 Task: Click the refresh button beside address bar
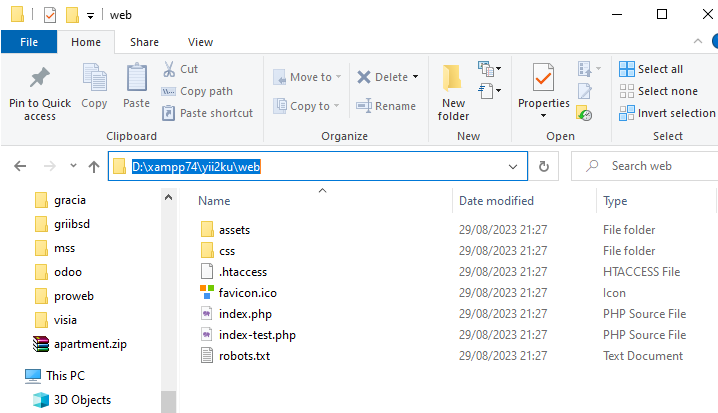tap(544, 166)
